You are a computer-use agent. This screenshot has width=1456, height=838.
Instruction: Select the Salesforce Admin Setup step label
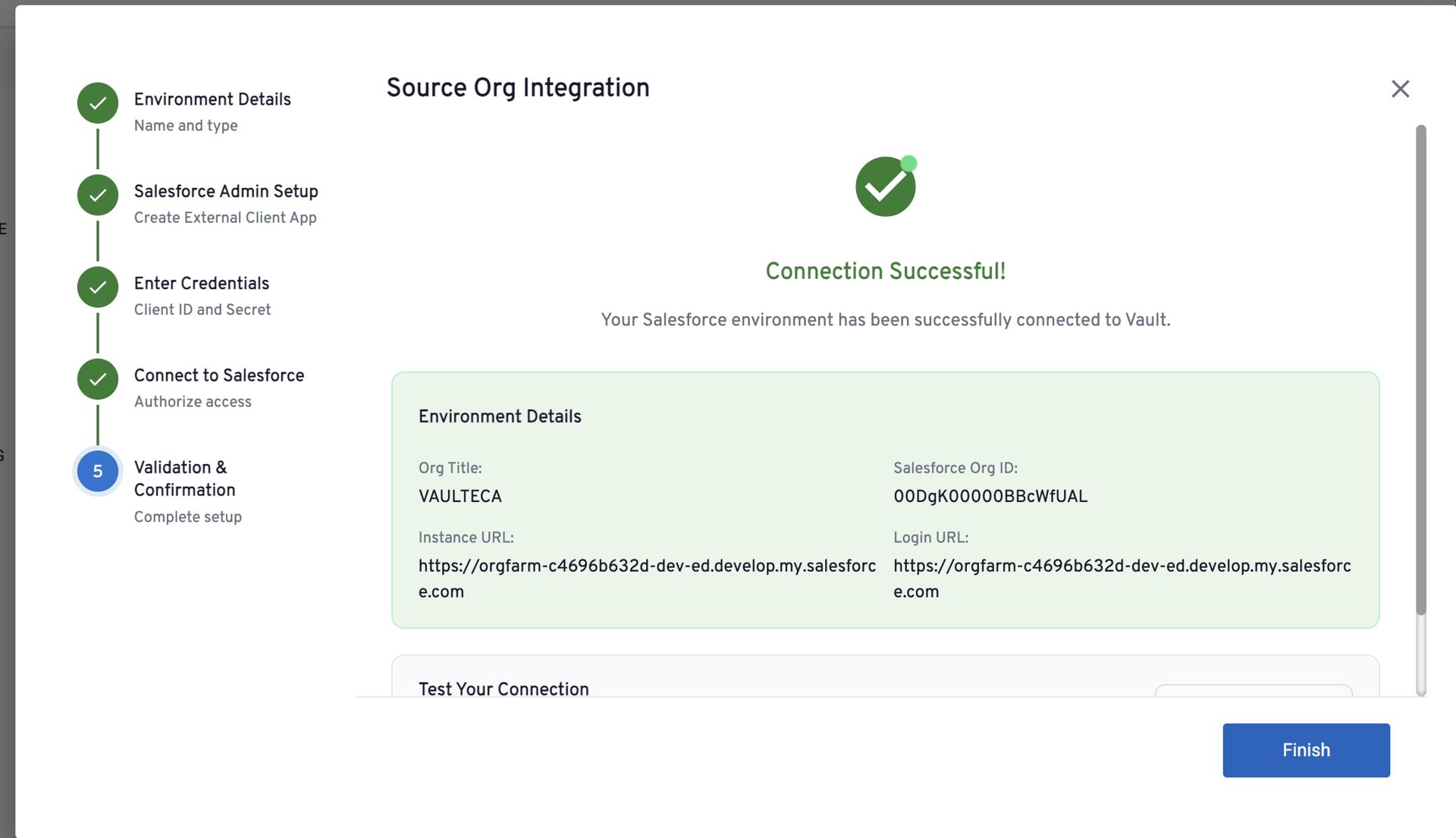click(x=226, y=192)
